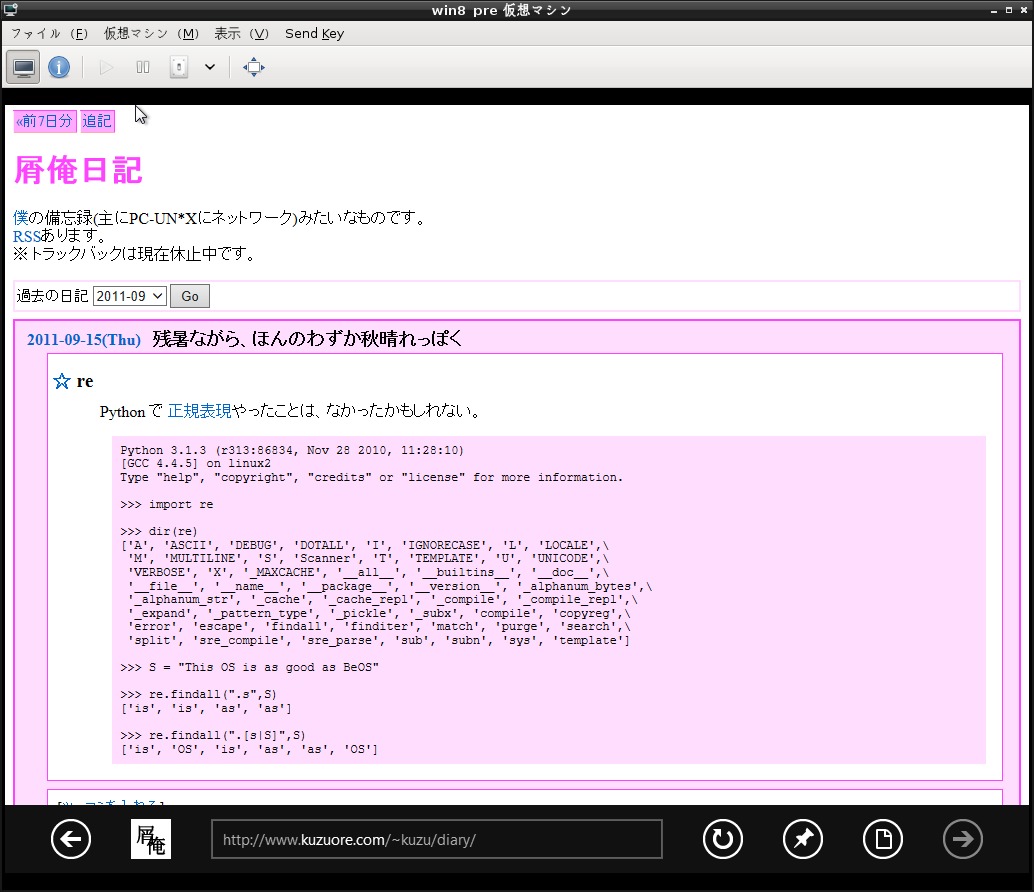This screenshot has width=1034, height=892.
Task: Maximize the win8 pre virtual machine window
Action: pyautogui.click(x=1009, y=11)
